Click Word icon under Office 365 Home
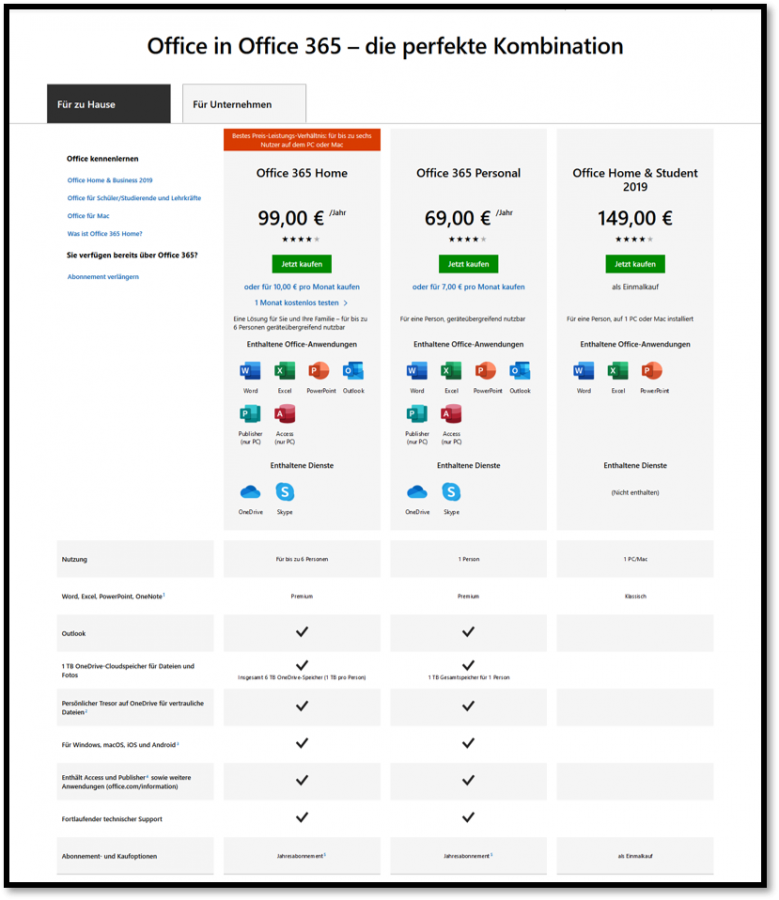The image size is (779, 900). (x=250, y=371)
